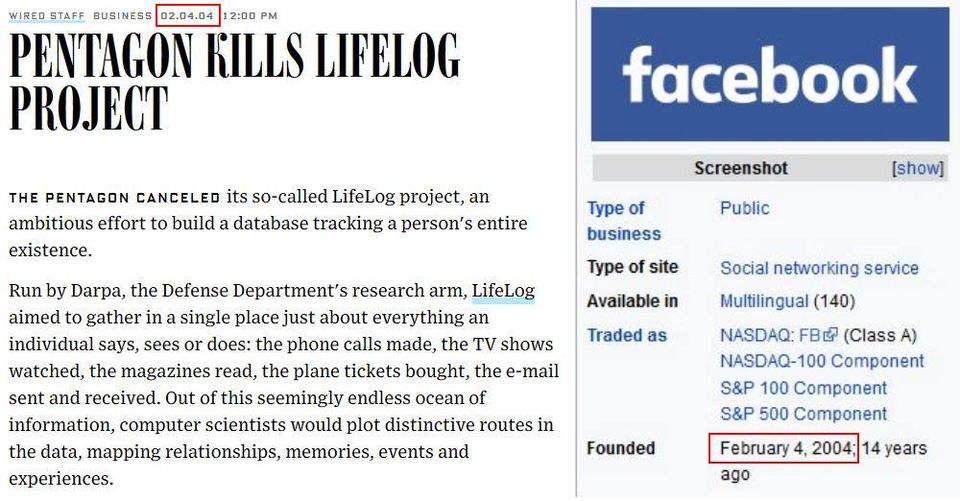Viewport: 960px width, 501px height.
Task: Open the FB ticker symbol link
Action: 809,336
